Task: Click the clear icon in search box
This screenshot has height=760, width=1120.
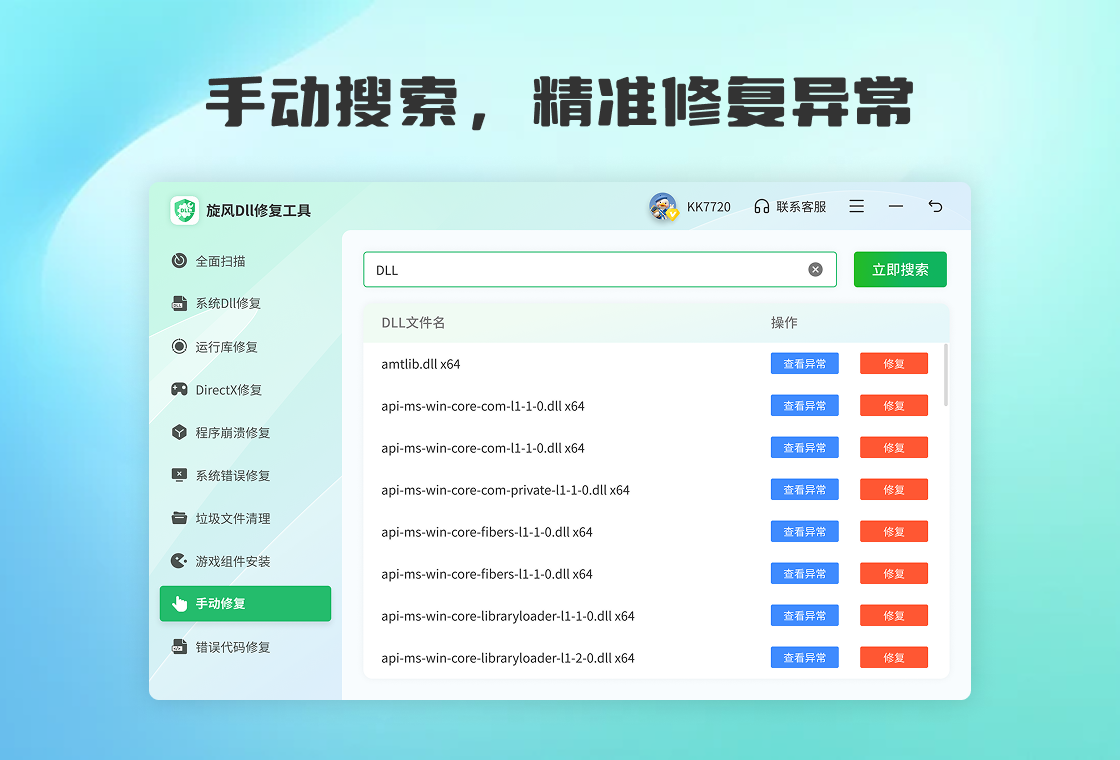Action: point(815,270)
